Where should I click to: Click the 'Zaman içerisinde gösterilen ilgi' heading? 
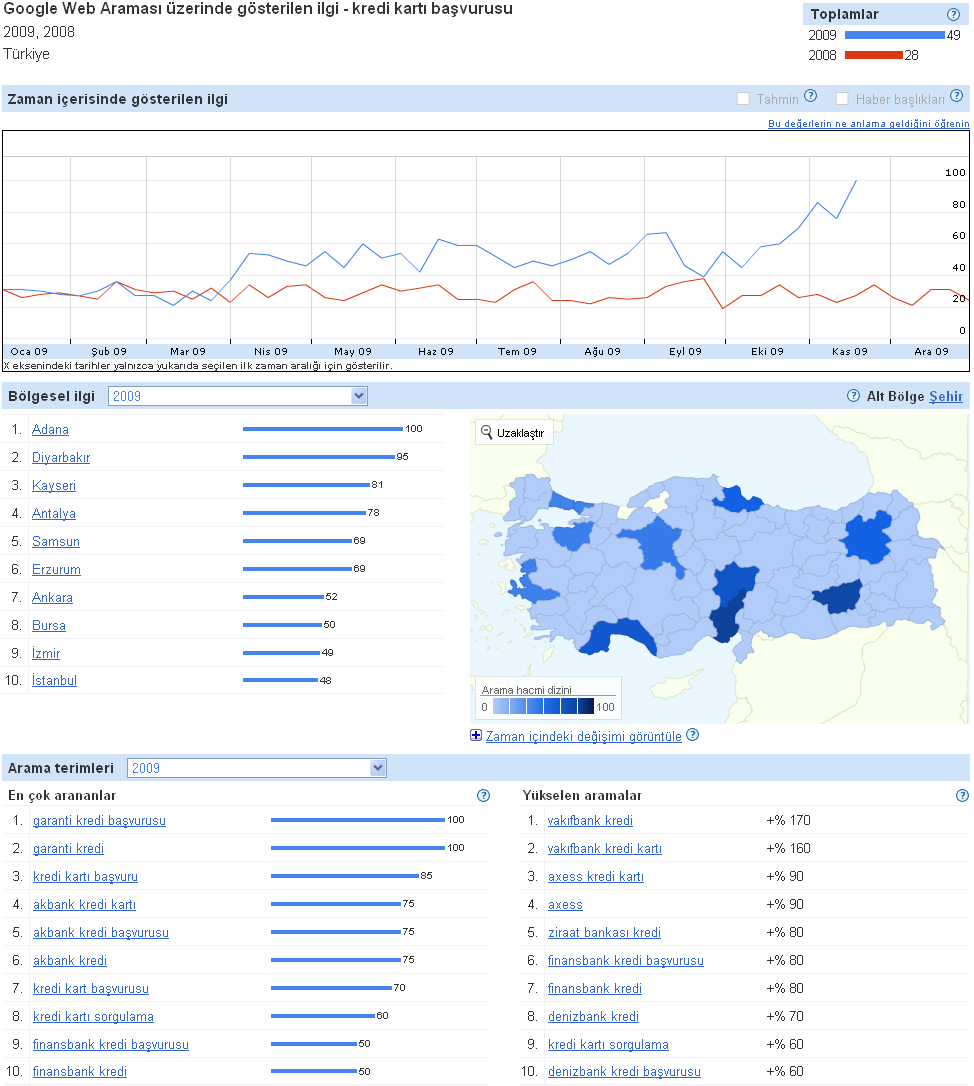pos(118,99)
